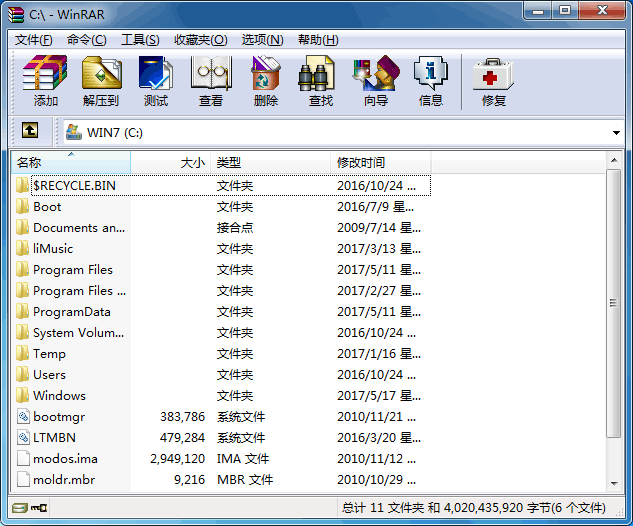Select the bootmgr system file
Viewport: 633px width, 526px height.
click(60, 417)
